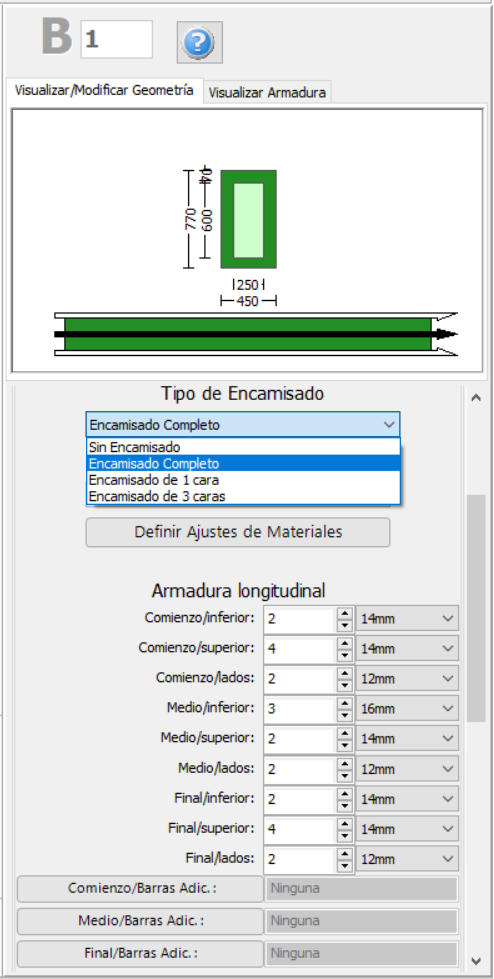
Task: Click the green beam cross-section drawing
Action: pyautogui.click(x=248, y=219)
